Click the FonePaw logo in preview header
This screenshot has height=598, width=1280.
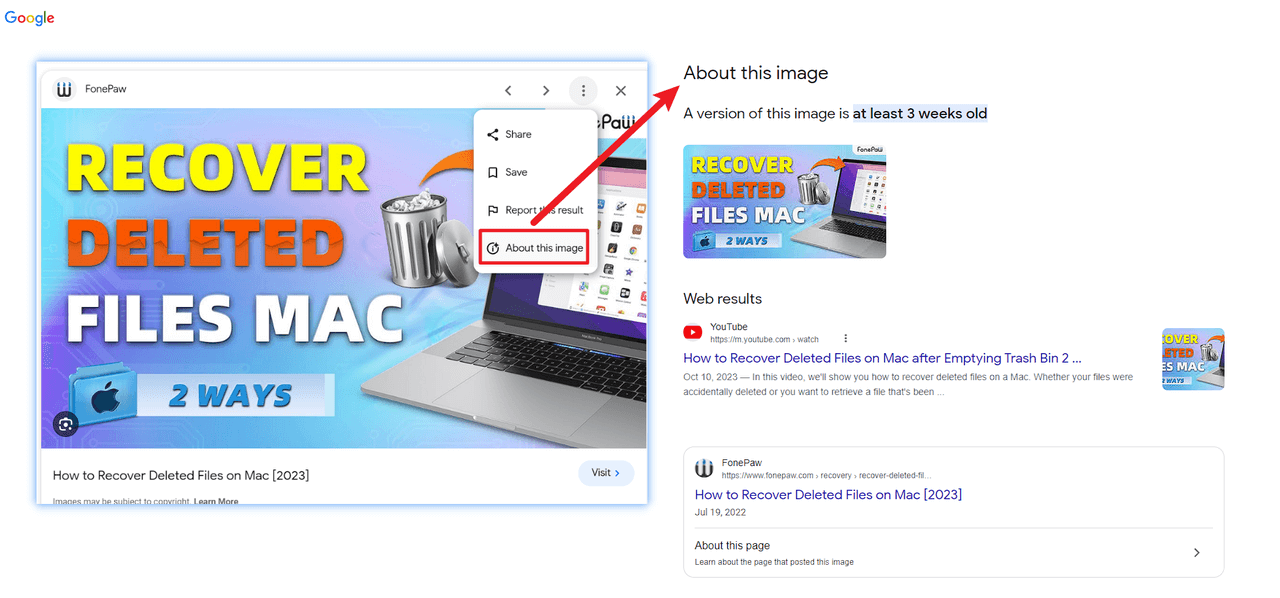coord(65,89)
